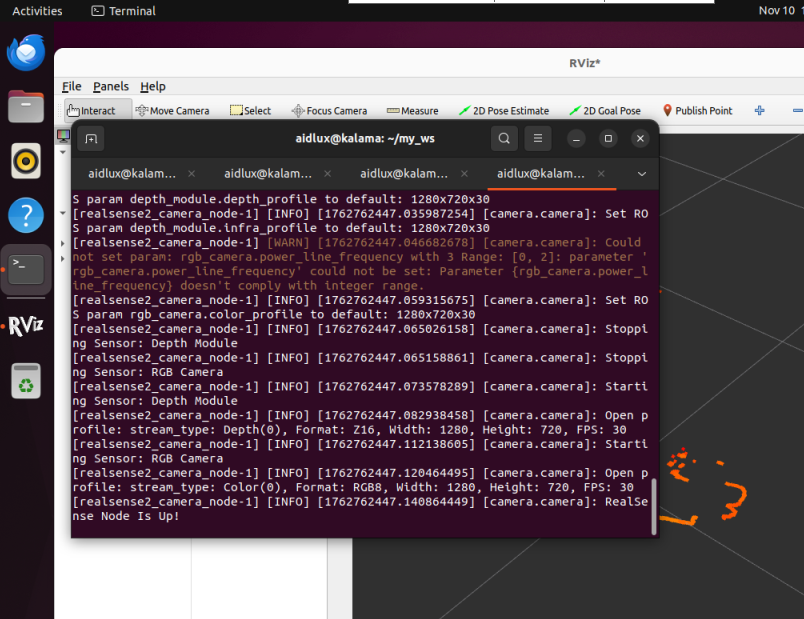Open the RViz File menu
Viewport: 804px width, 619px height.
(x=71, y=86)
